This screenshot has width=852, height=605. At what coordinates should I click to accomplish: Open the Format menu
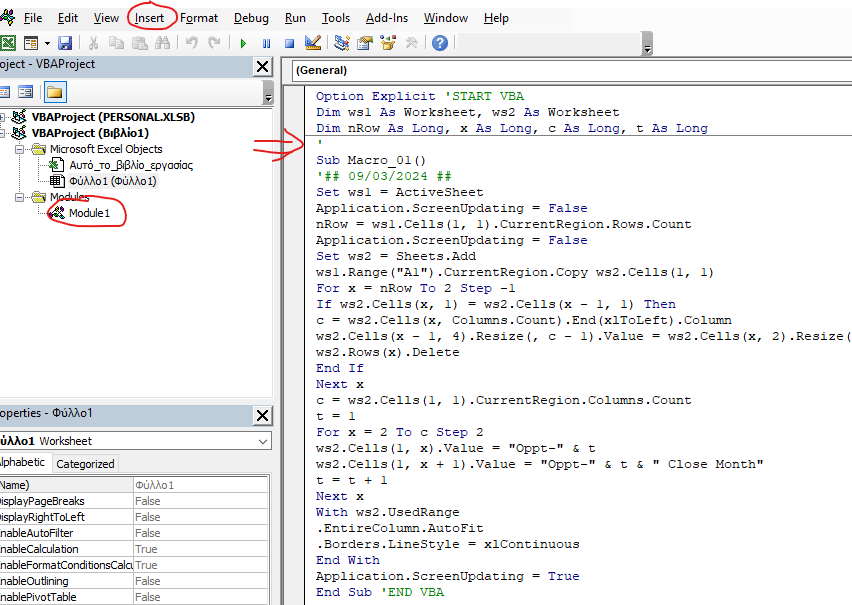(199, 18)
